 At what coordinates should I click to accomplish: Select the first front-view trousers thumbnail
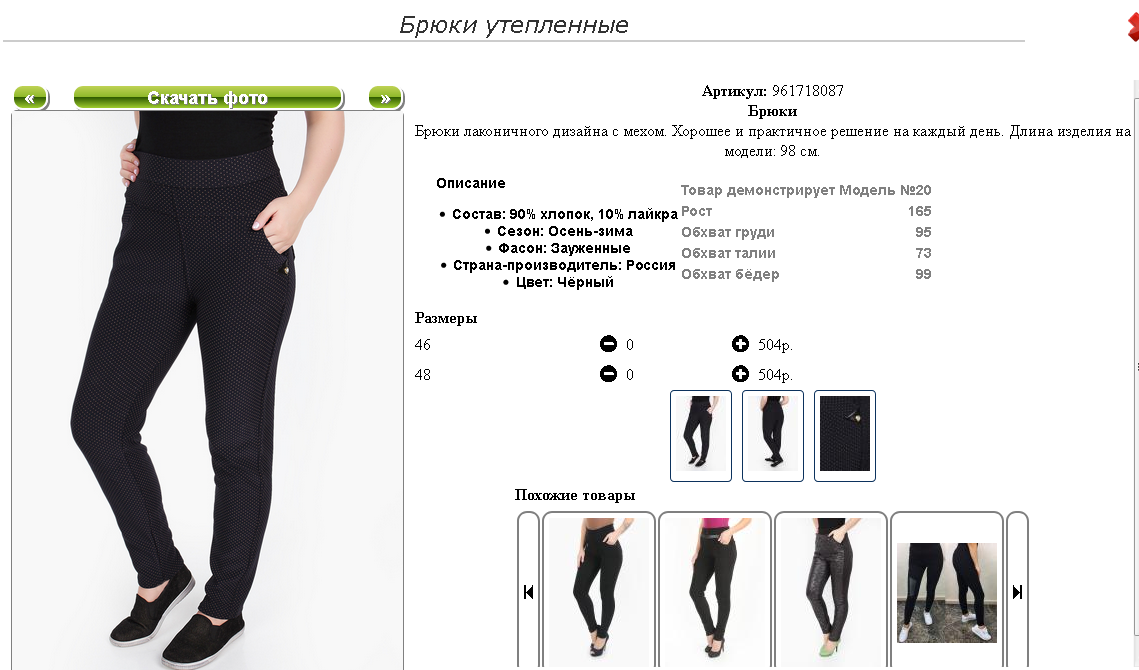point(700,435)
